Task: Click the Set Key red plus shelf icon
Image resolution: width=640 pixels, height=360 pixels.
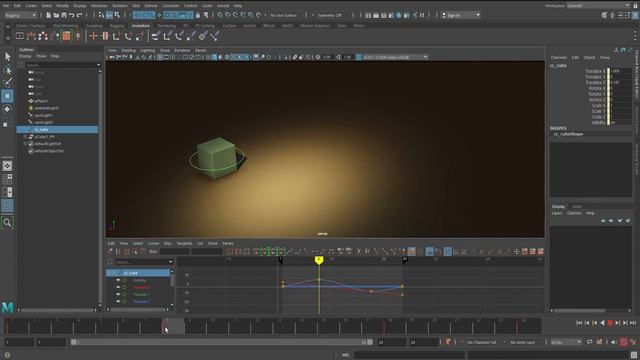Action: [x=93, y=36]
